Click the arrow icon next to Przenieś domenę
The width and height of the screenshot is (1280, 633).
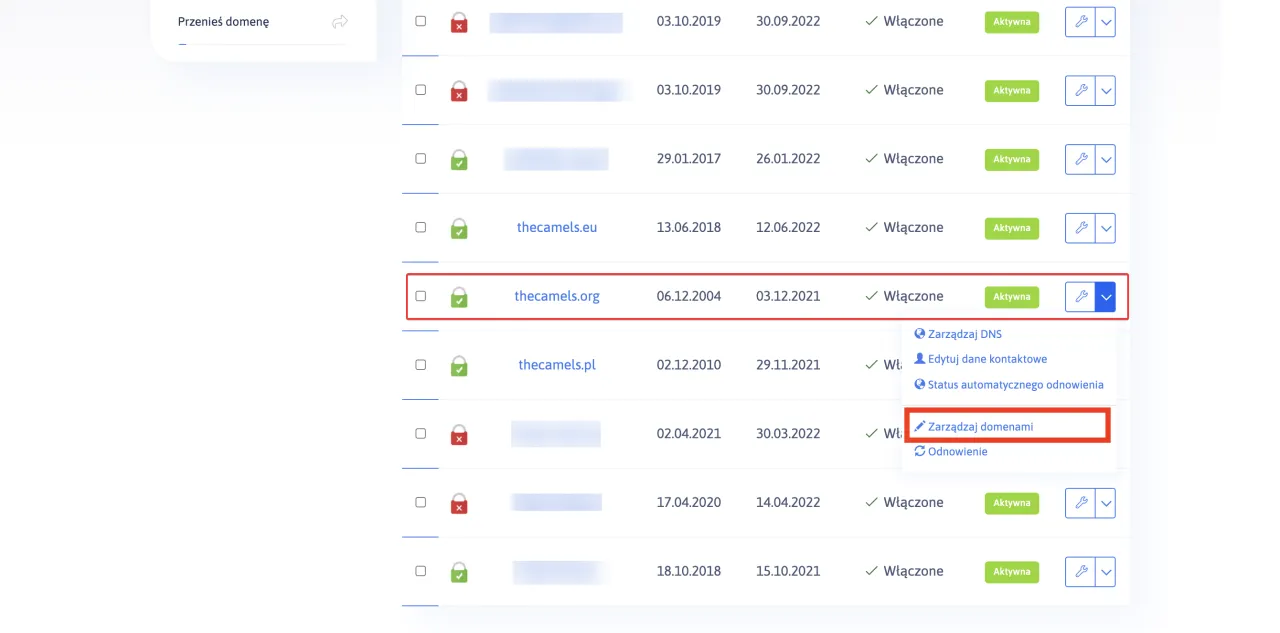tap(340, 21)
